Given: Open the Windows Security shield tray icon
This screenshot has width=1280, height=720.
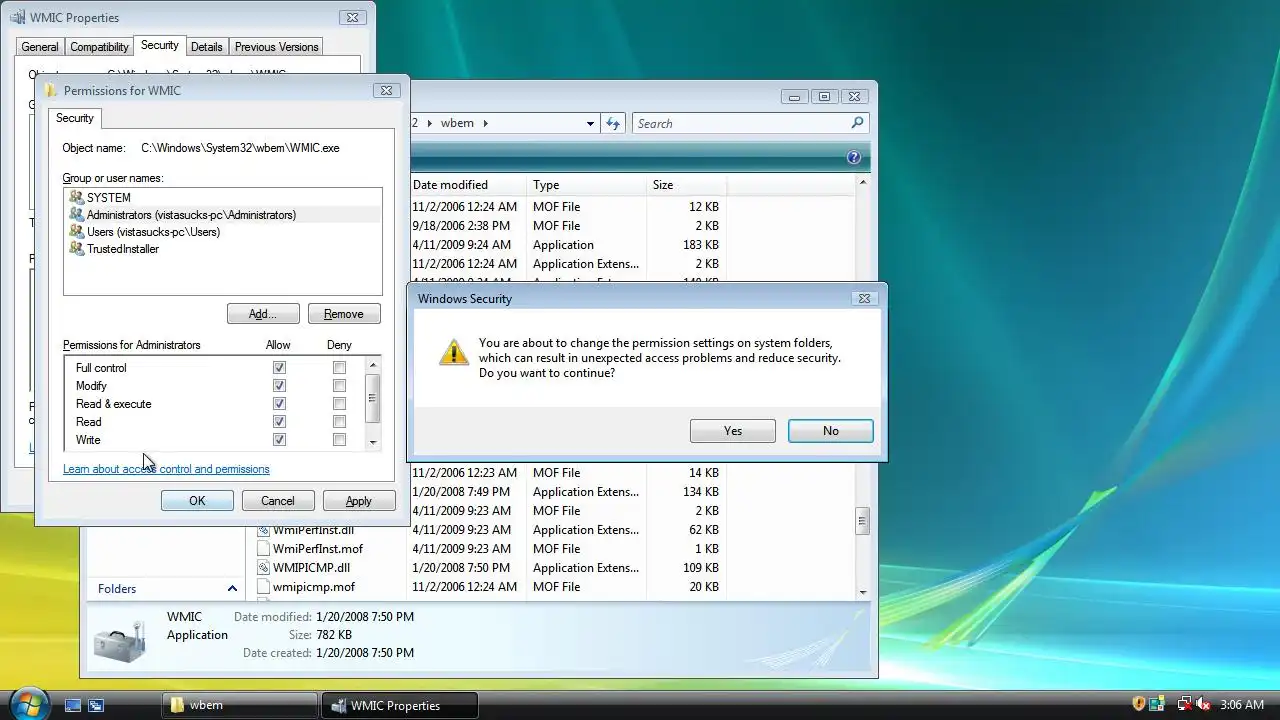Looking at the screenshot, I should coord(1138,704).
